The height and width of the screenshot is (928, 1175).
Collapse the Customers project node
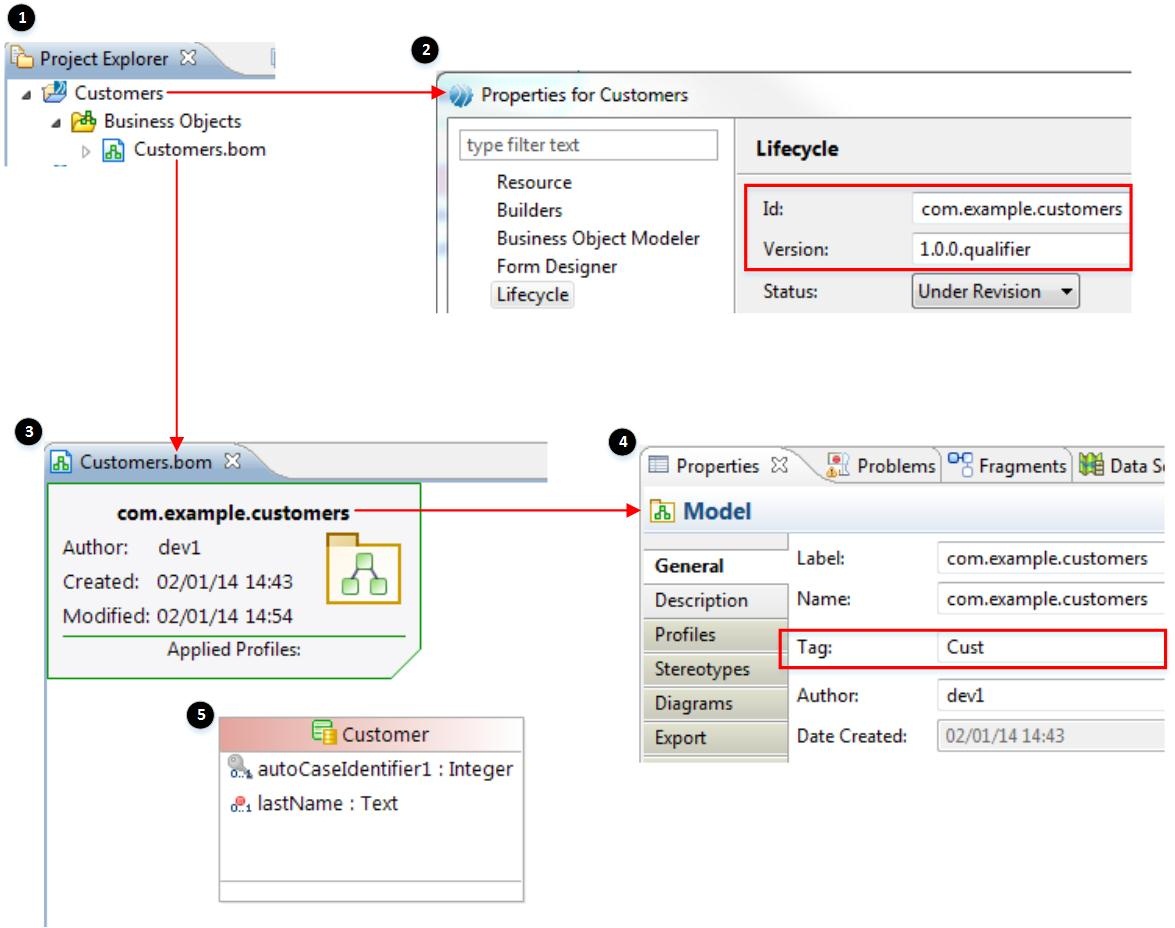(x=27, y=94)
